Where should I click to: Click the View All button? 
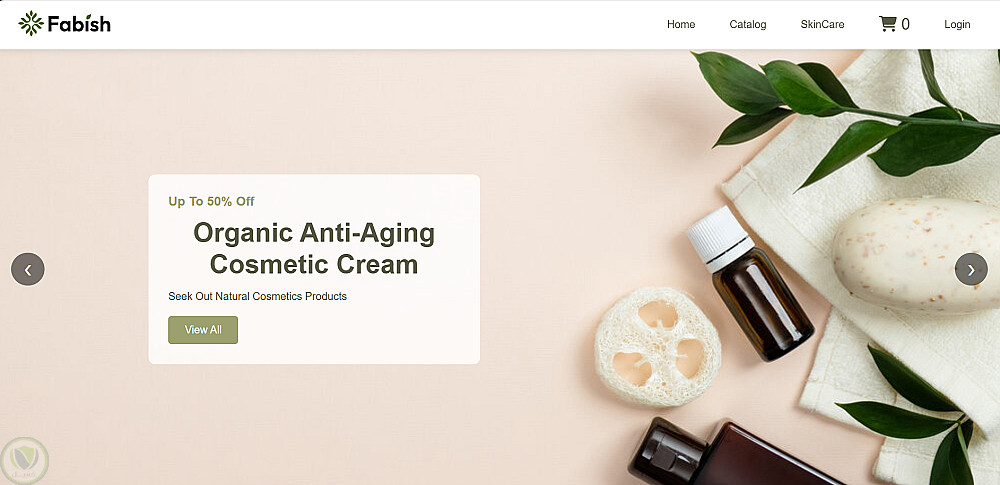click(203, 330)
